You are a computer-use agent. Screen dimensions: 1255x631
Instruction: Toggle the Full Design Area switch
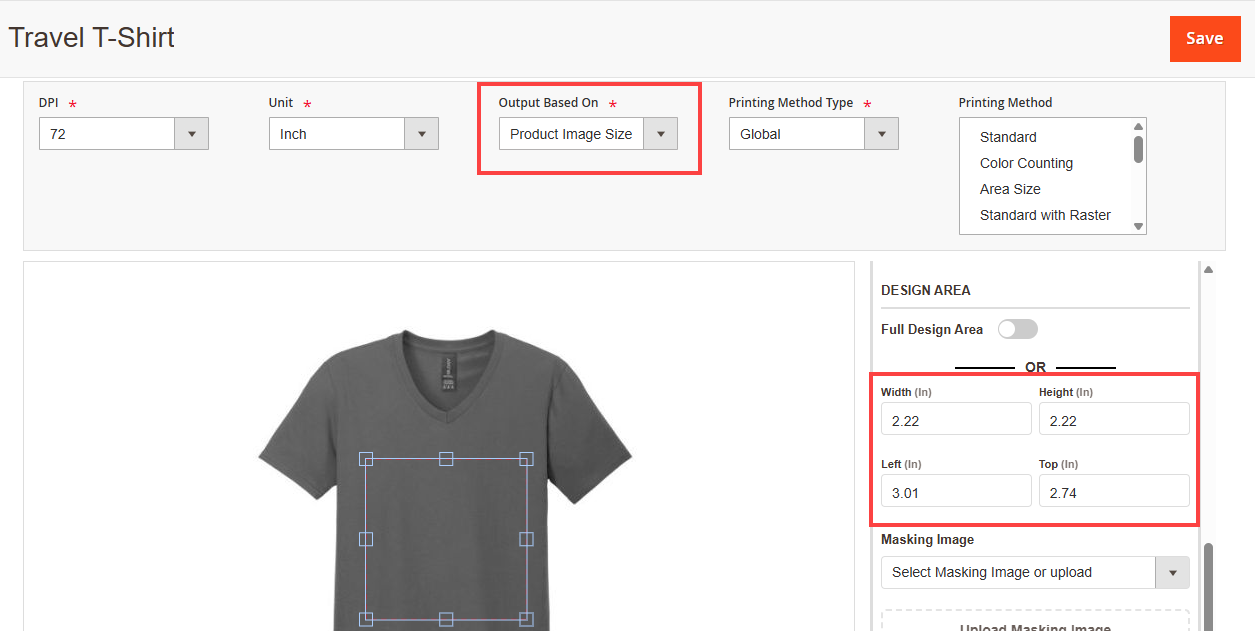coord(1017,329)
